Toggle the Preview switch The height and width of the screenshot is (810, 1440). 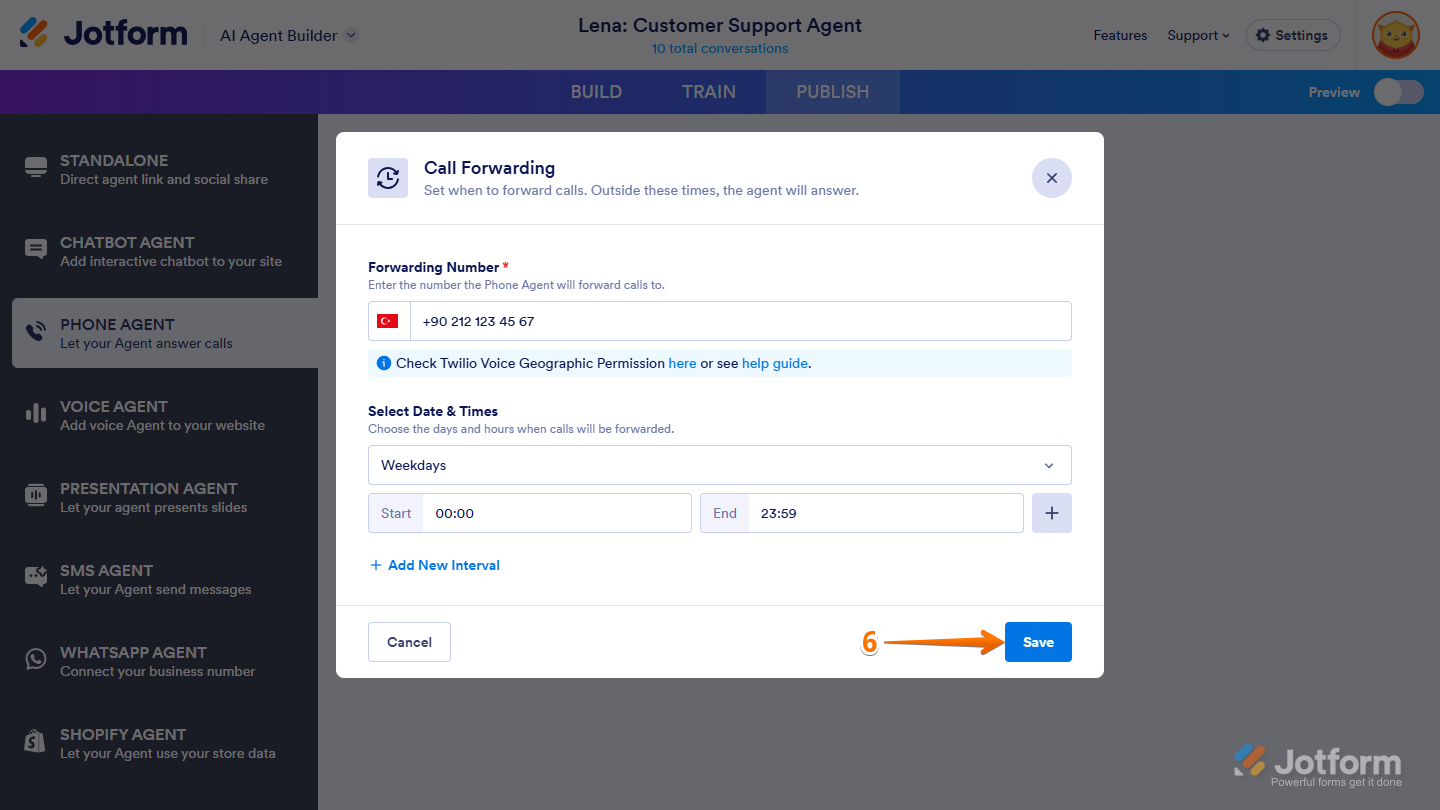pyautogui.click(x=1398, y=92)
